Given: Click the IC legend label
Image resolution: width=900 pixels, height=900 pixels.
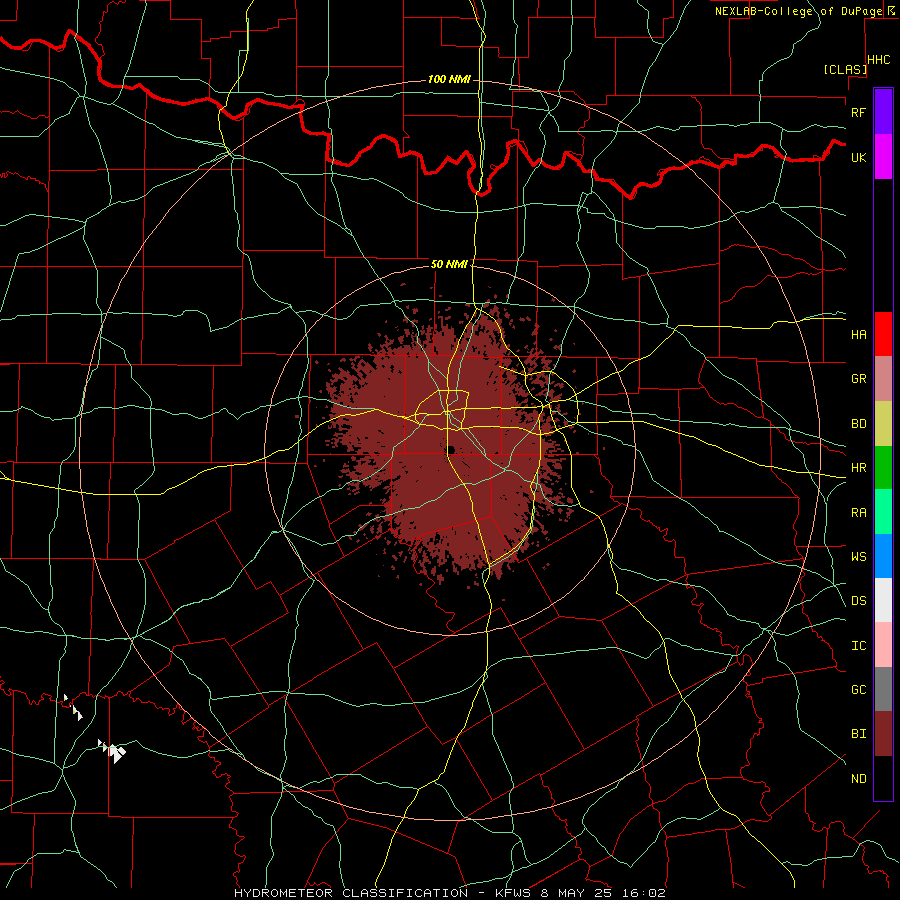Looking at the screenshot, I should 858,646.
